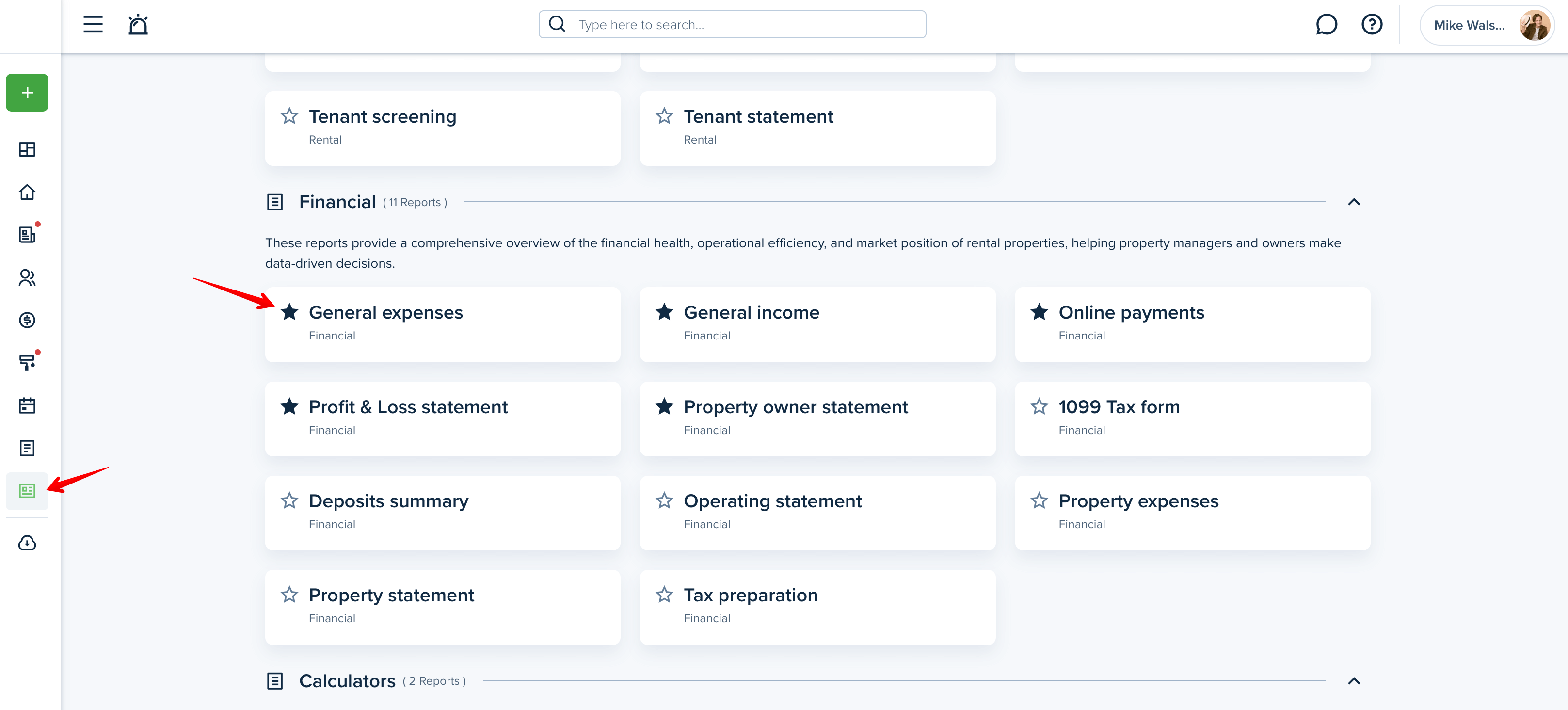Click the Financial section document icon

(275, 202)
